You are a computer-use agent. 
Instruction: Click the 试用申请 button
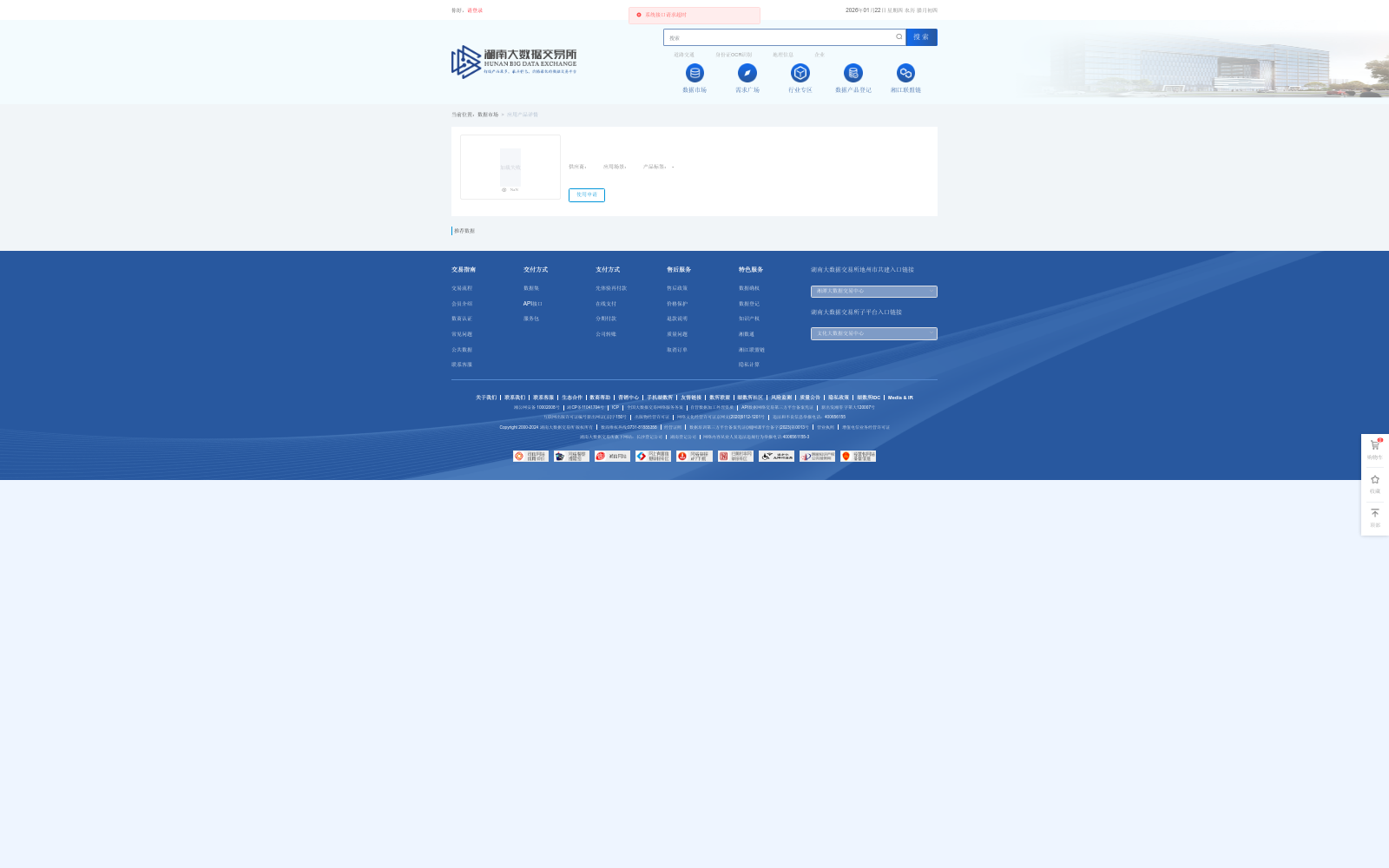(587, 195)
